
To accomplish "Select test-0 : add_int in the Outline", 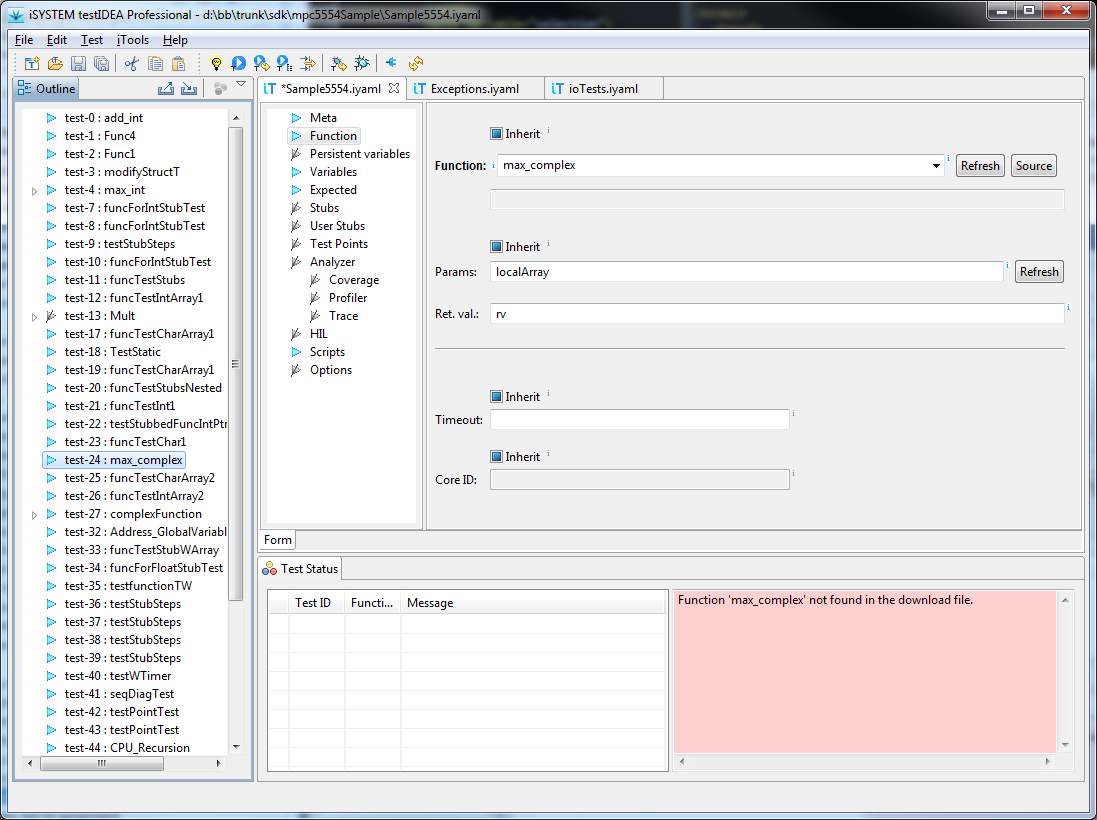I will click(104, 118).
